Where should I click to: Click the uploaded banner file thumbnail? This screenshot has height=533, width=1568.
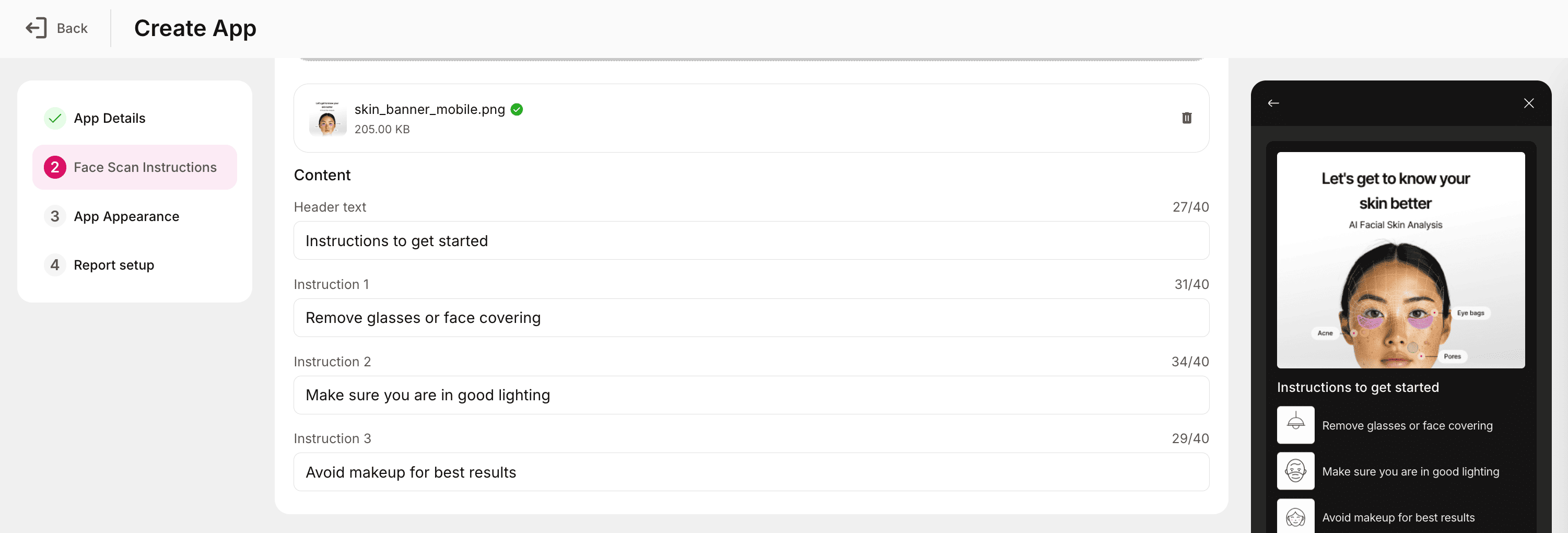point(327,118)
